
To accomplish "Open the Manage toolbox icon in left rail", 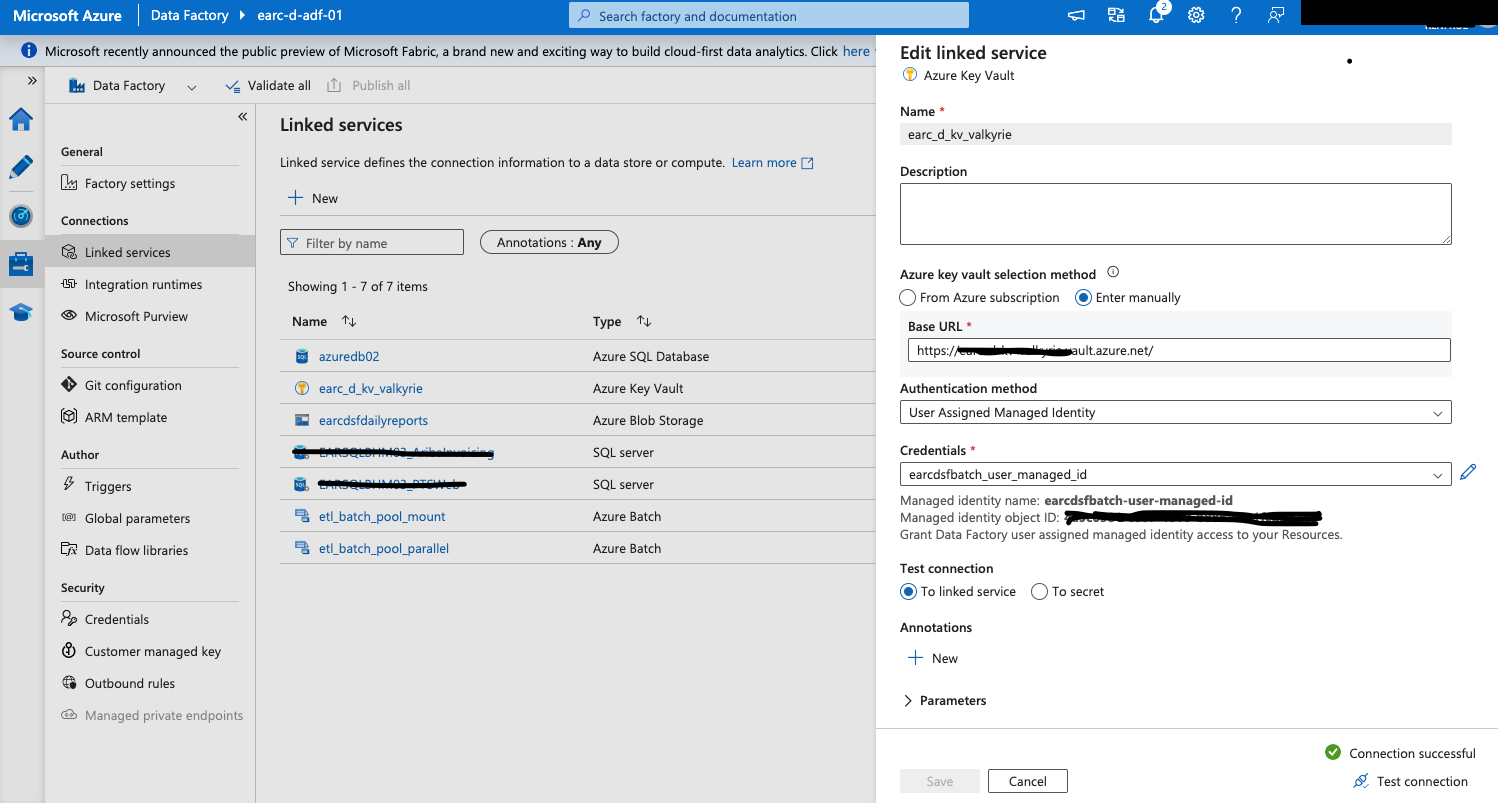I will point(21,264).
